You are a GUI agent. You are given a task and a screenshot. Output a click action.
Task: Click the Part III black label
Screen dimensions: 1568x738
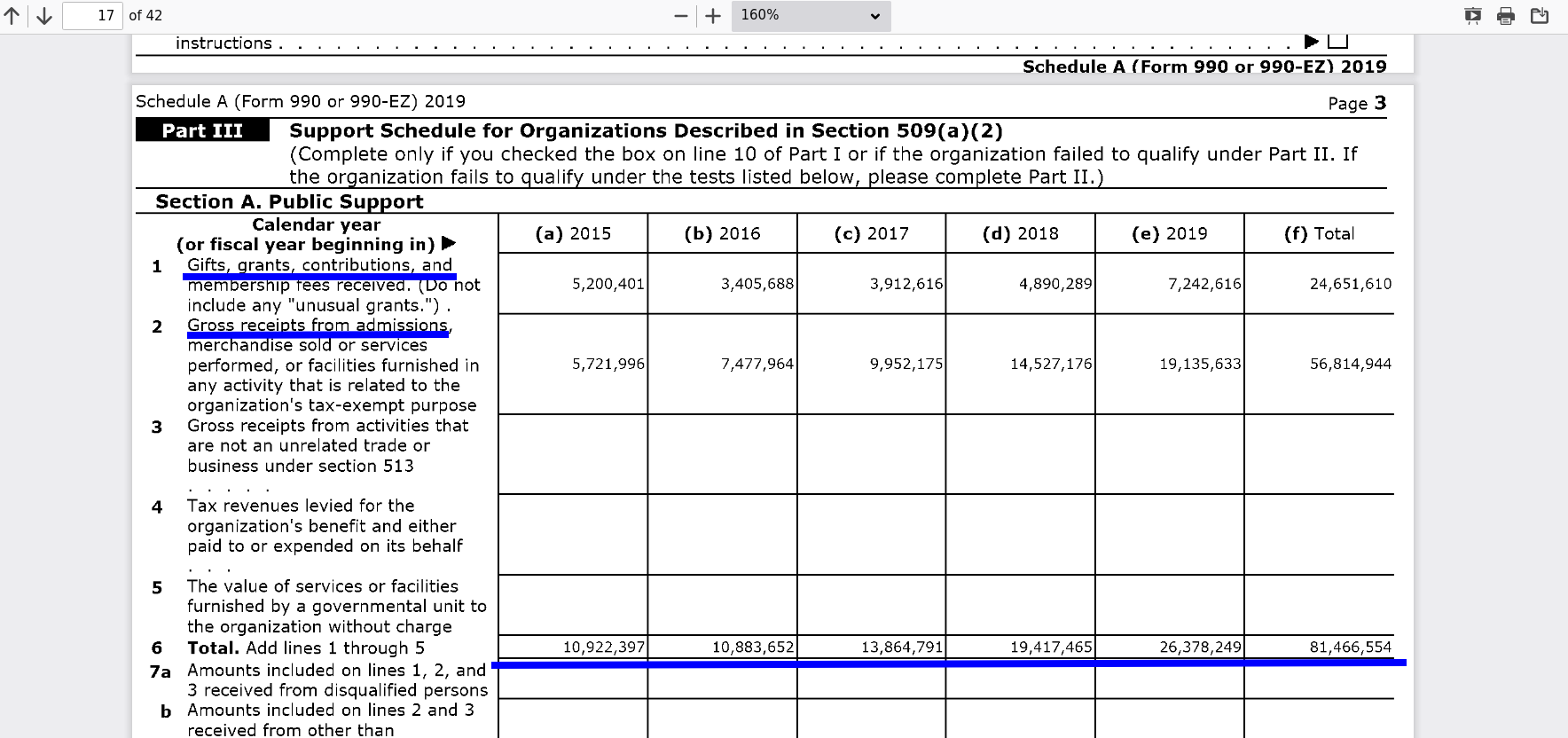(202, 130)
